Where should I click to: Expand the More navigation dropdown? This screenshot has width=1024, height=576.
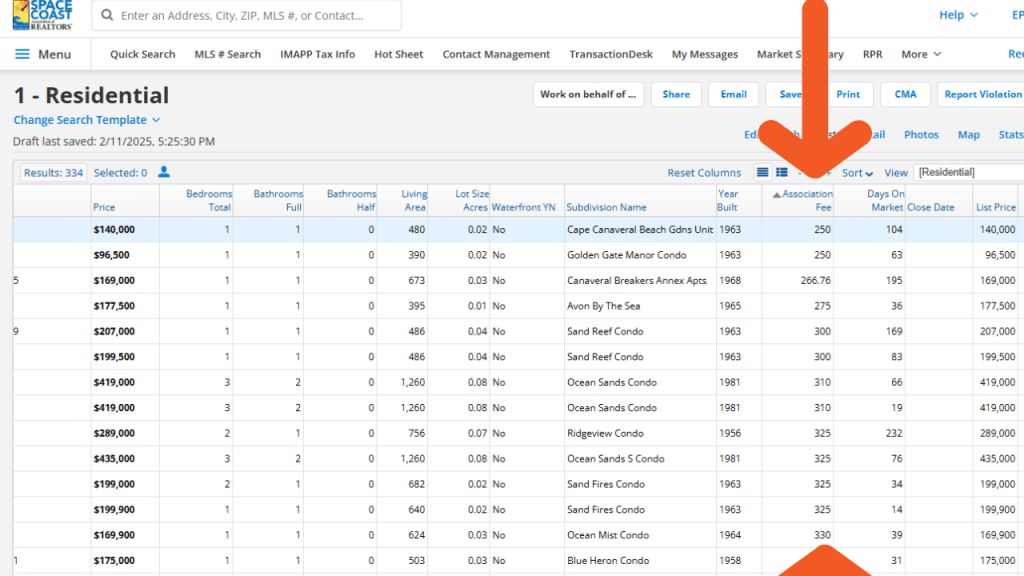918,54
